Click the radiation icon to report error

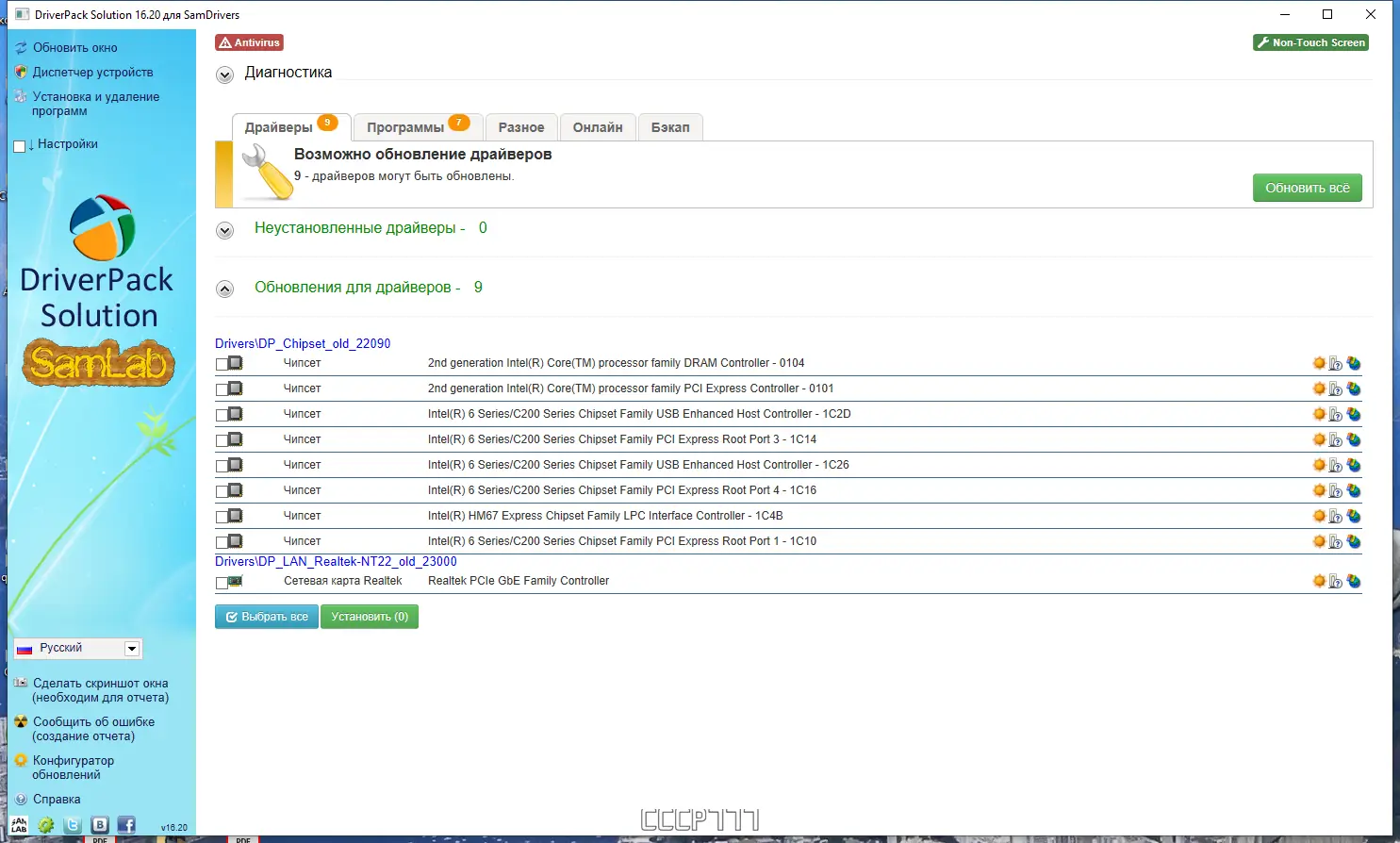(21, 721)
